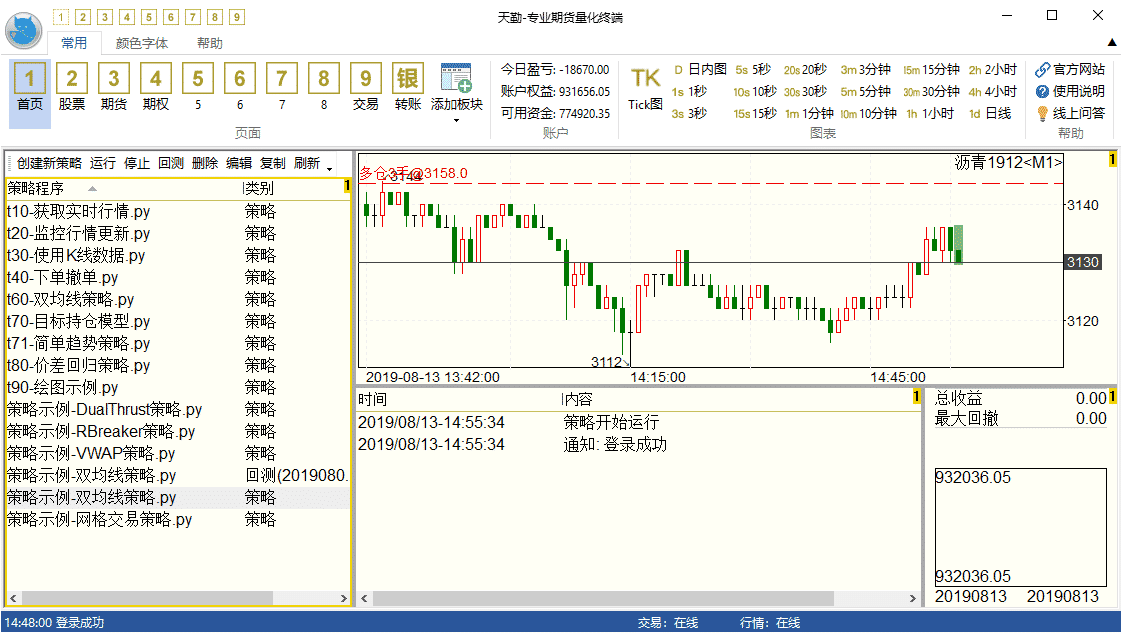Click the 线上问答 lightbulb icon
The height and width of the screenshot is (633, 1122).
(1042, 114)
